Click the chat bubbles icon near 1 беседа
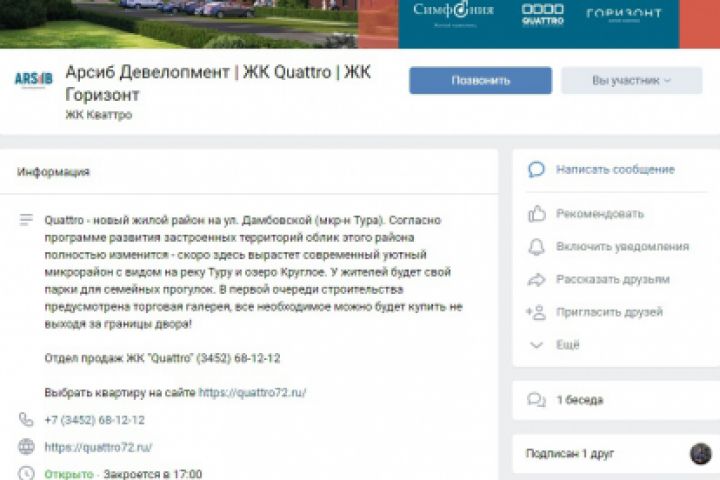Screen dimensions: 720x480 tap(536, 400)
